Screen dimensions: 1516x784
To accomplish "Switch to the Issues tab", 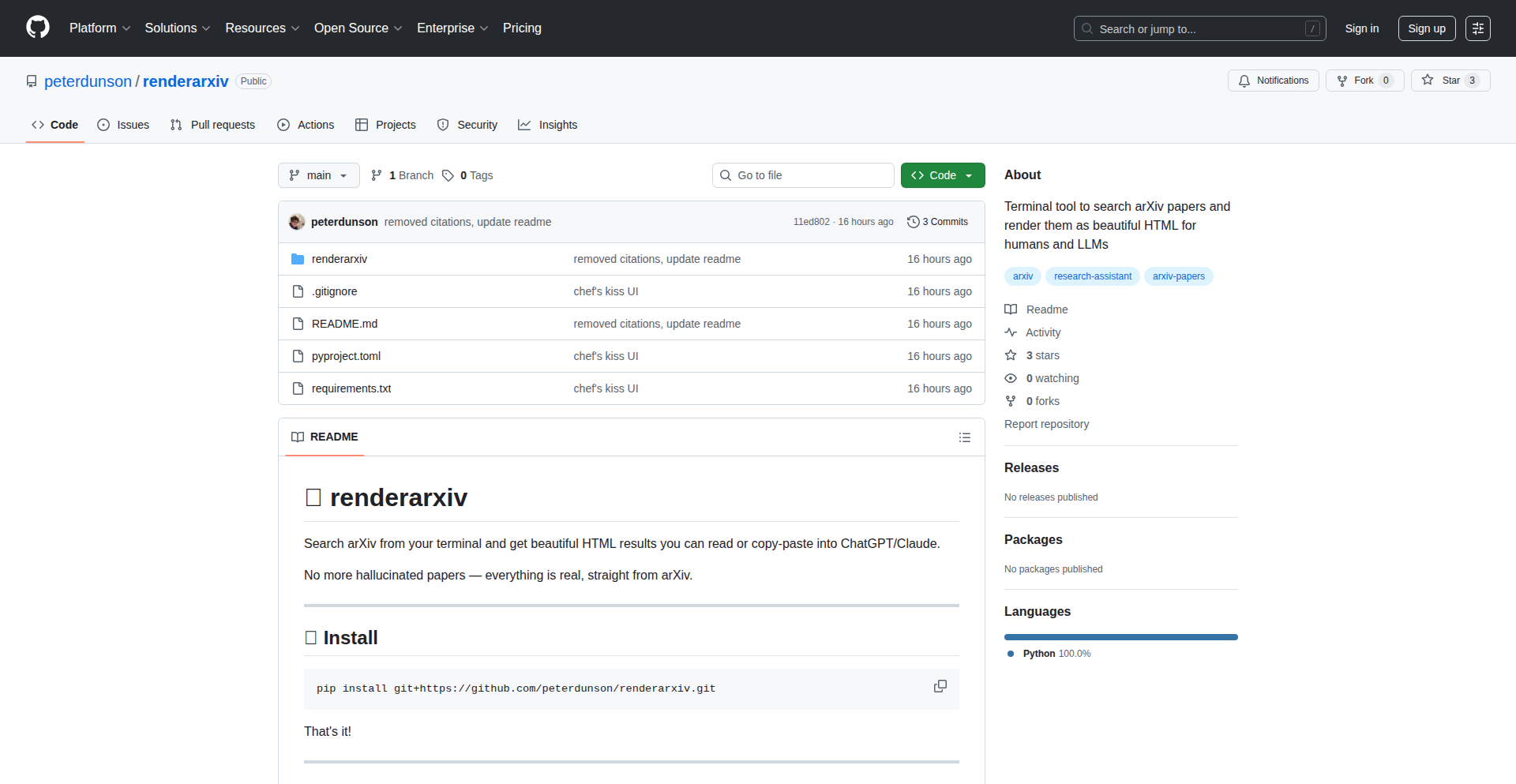I will point(123,125).
